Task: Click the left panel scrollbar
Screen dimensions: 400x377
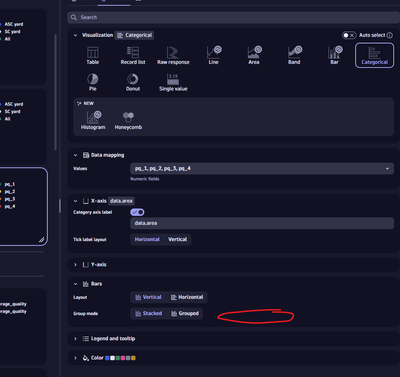Action: click(55, 92)
